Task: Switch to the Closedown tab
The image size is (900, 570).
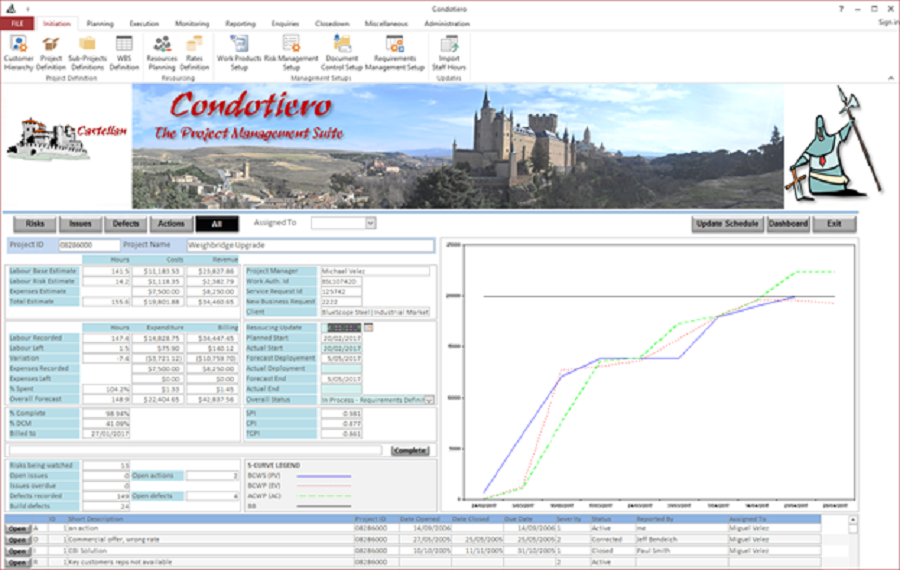Action: (332, 24)
